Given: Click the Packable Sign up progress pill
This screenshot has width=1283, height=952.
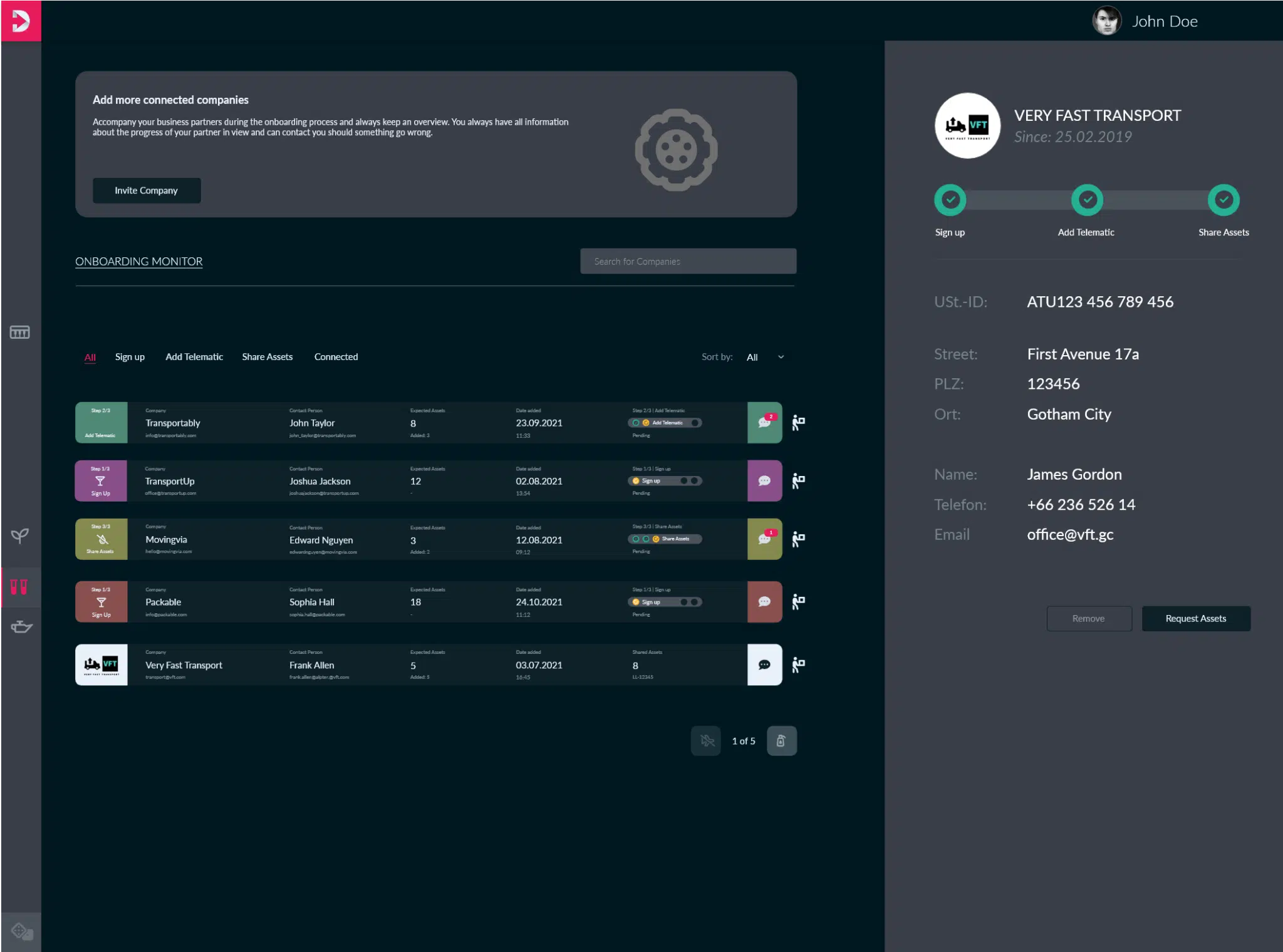Looking at the screenshot, I should (x=665, y=602).
